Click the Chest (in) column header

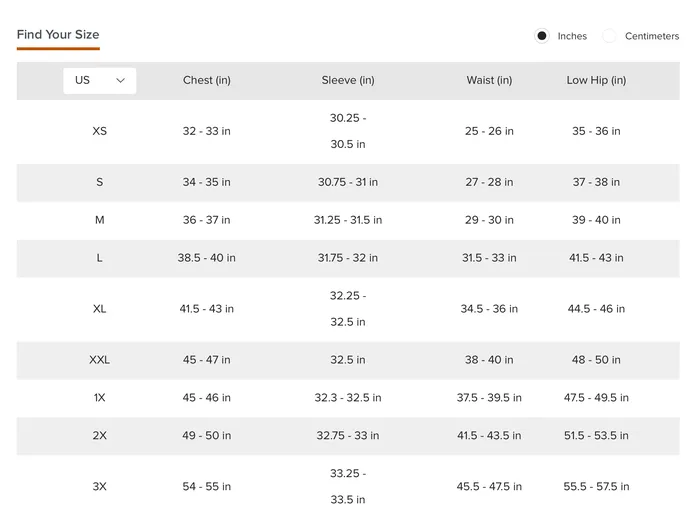[x=207, y=80]
